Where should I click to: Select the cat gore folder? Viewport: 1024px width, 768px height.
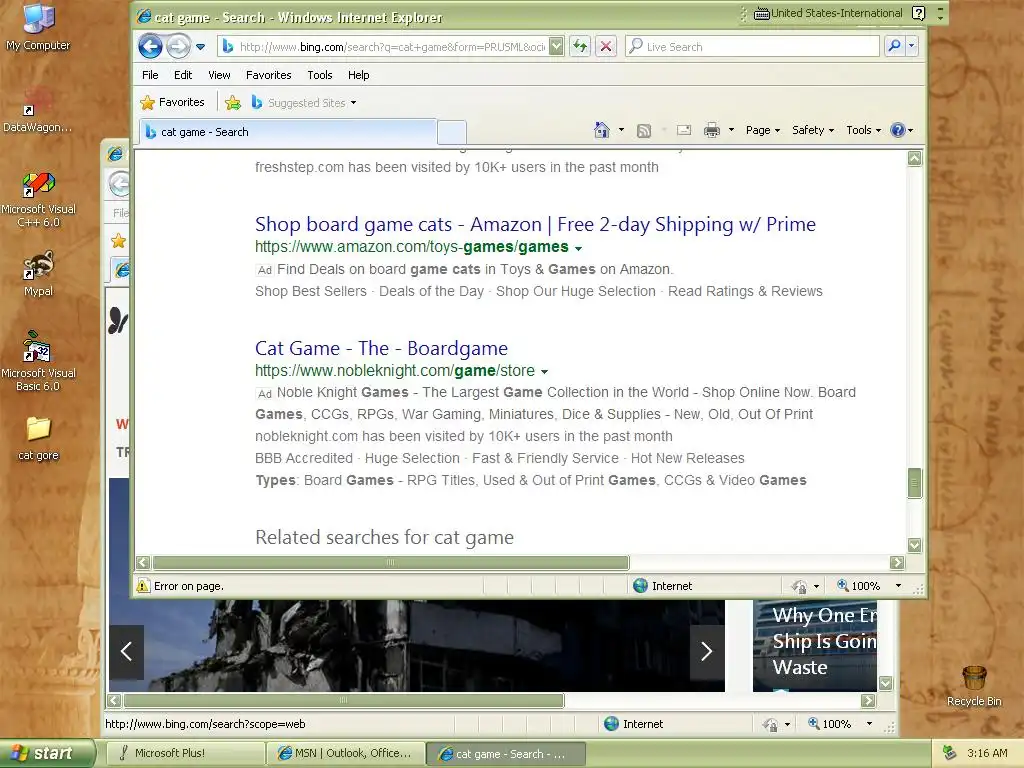[38, 439]
